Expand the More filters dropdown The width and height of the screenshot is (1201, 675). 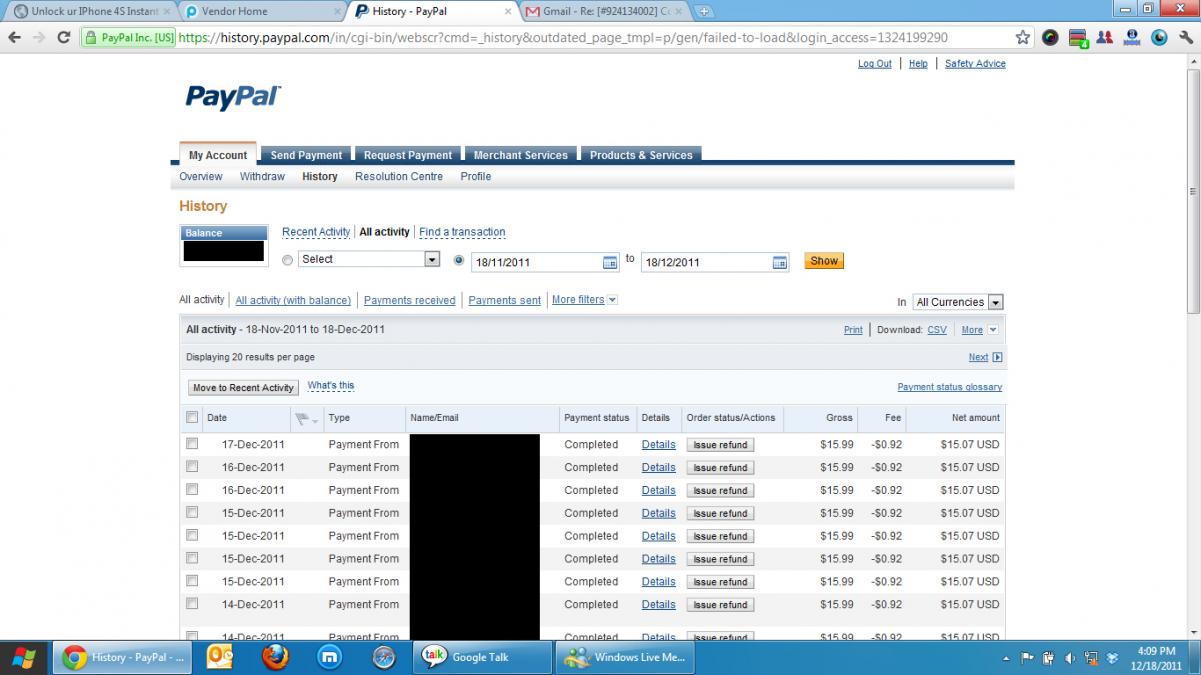pos(584,300)
